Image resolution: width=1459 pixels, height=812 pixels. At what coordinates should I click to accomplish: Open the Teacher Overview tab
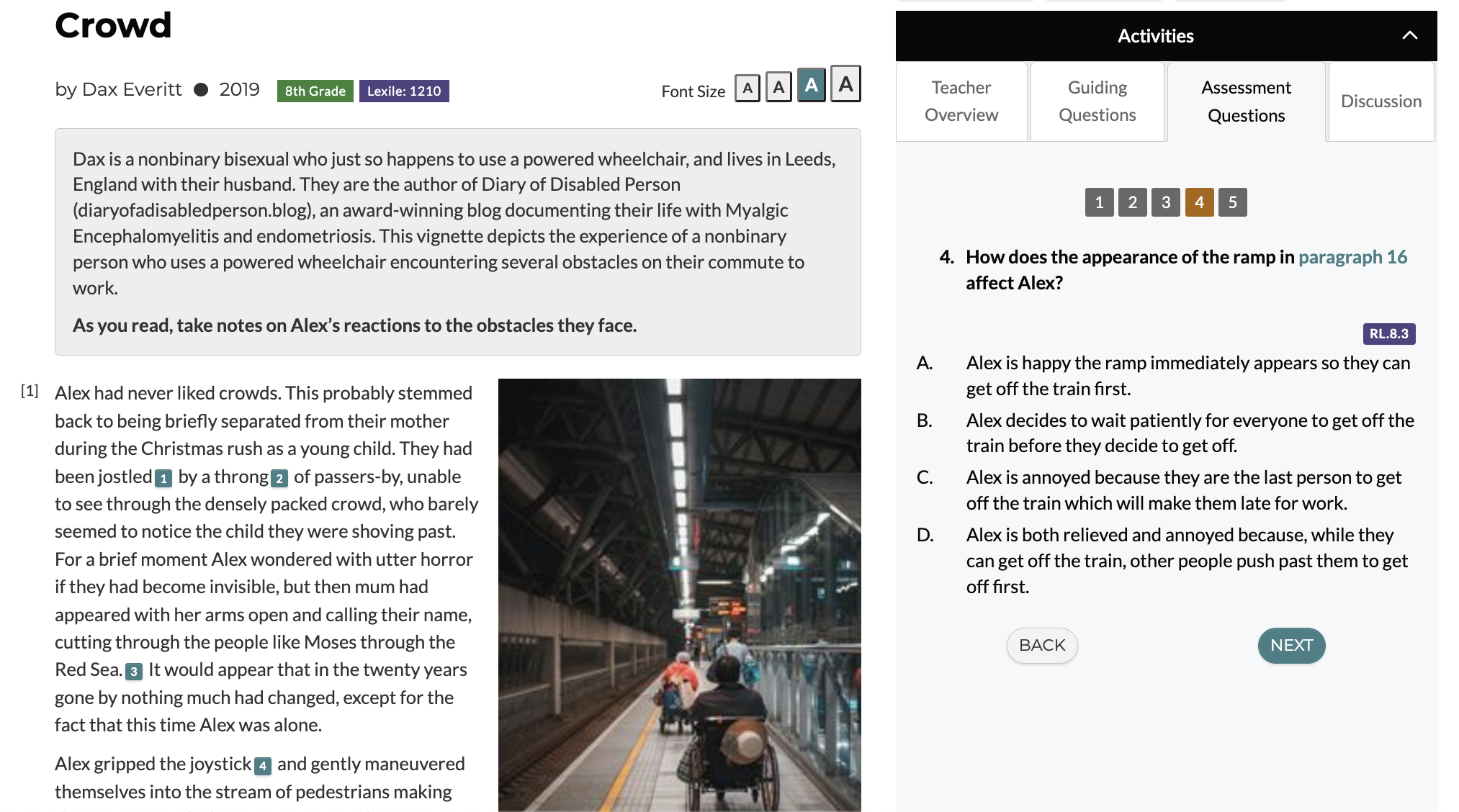pyautogui.click(x=961, y=101)
